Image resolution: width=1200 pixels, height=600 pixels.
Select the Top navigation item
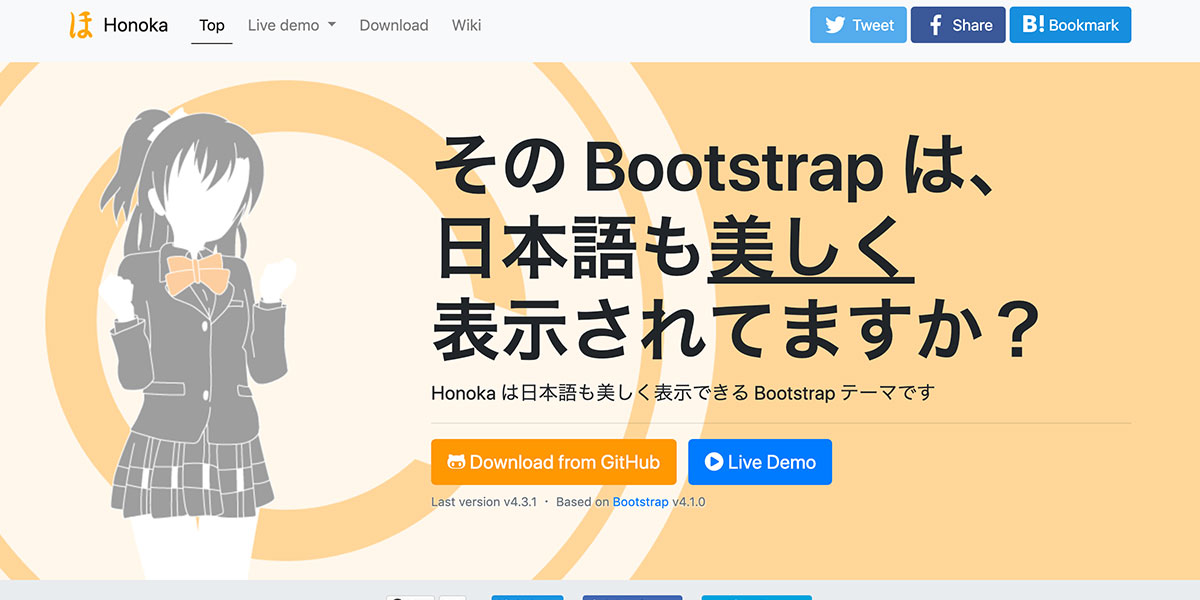(x=212, y=25)
